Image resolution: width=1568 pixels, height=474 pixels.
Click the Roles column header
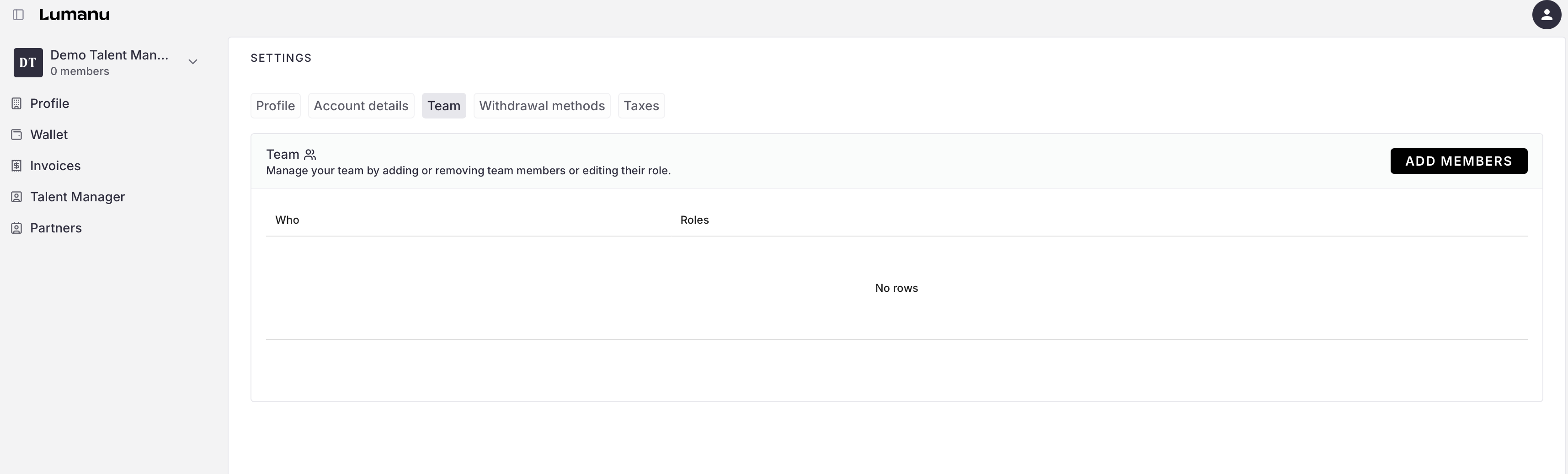[x=694, y=220]
